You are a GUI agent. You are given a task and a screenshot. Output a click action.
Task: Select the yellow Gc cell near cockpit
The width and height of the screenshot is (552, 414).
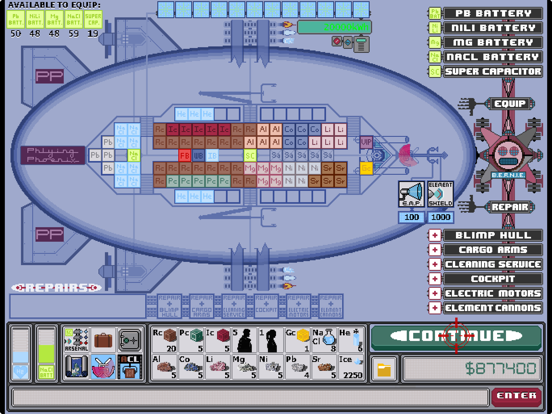pyautogui.click(x=366, y=168)
